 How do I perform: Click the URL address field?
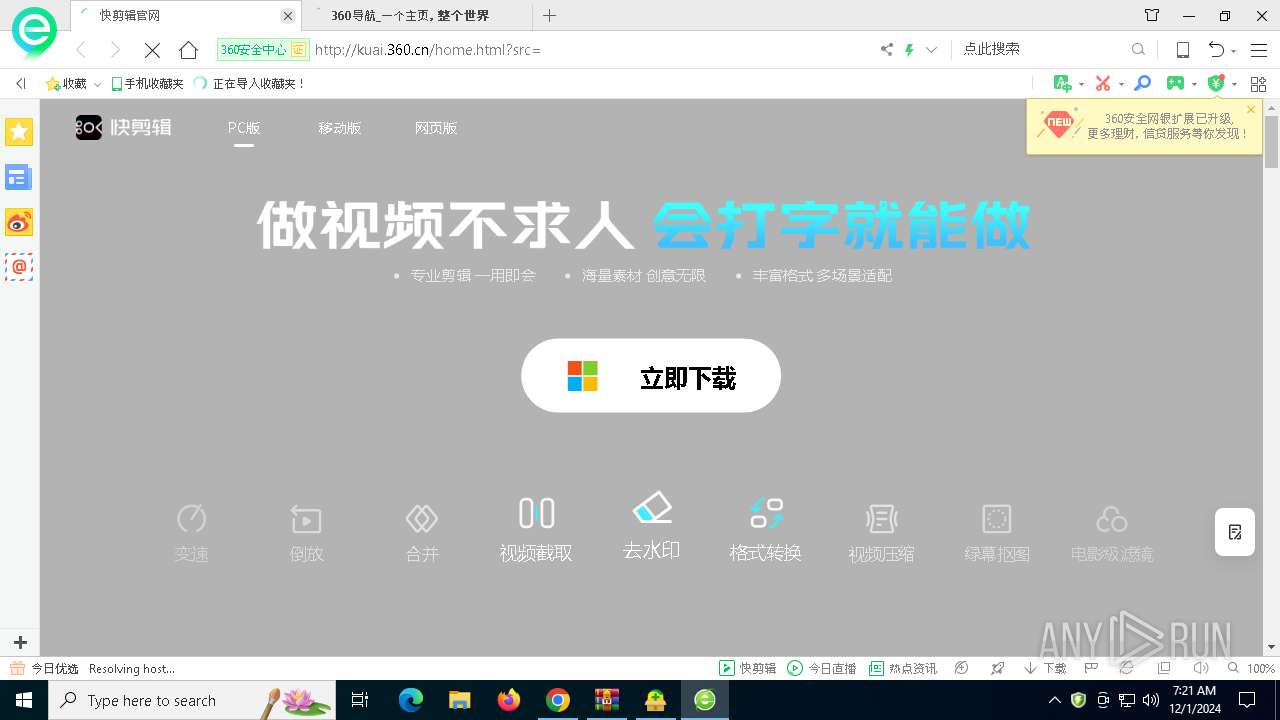(x=590, y=49)
